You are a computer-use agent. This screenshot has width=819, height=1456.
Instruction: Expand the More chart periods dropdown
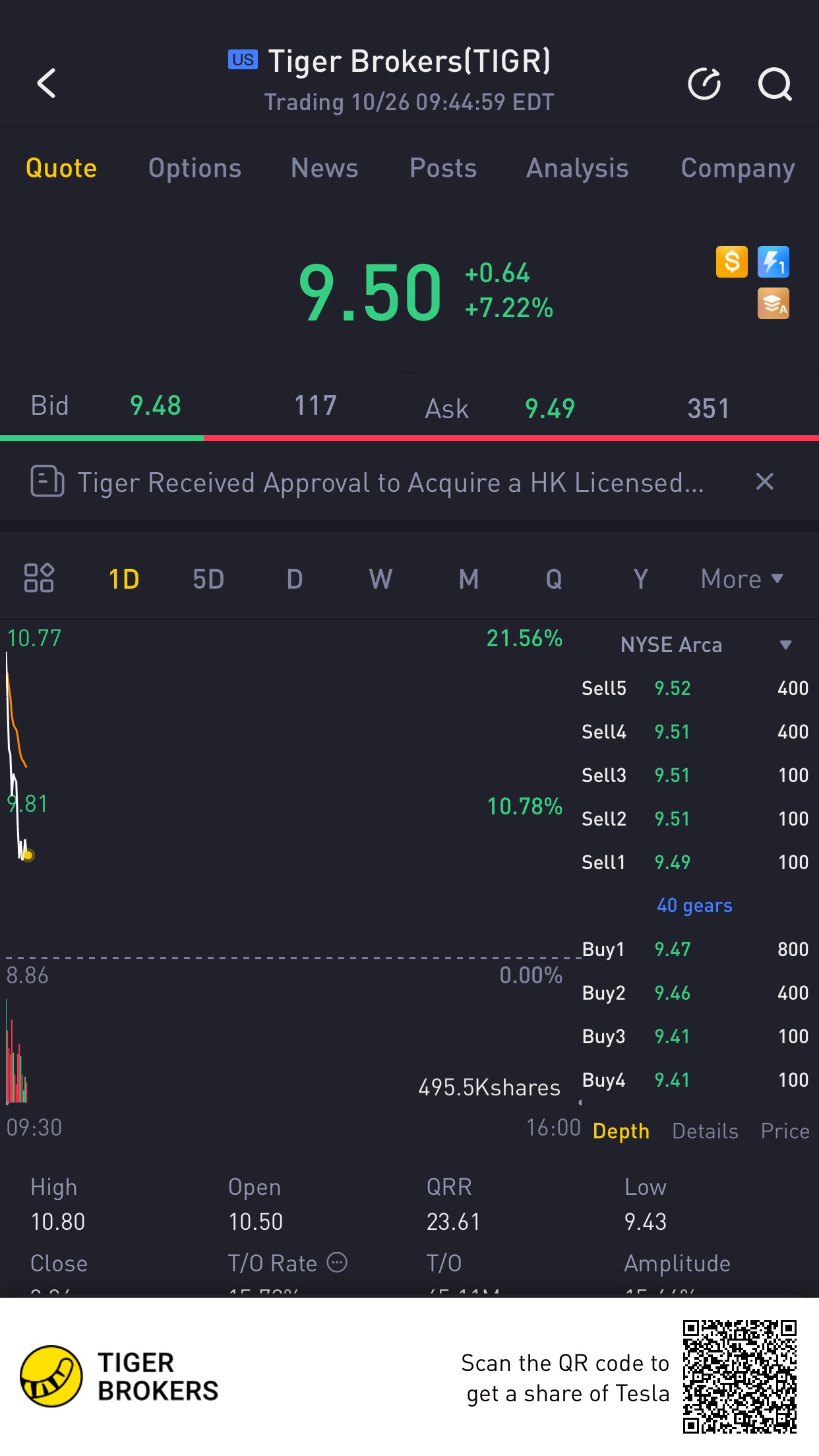point(742,579)
